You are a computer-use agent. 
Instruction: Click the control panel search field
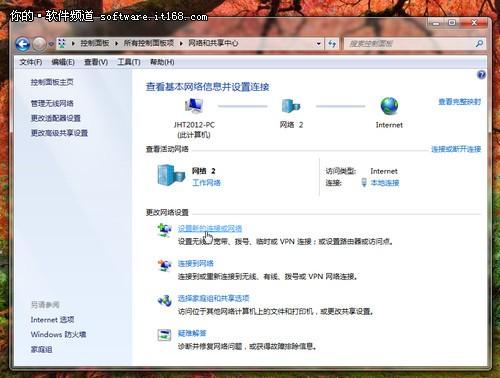point(409,44)
